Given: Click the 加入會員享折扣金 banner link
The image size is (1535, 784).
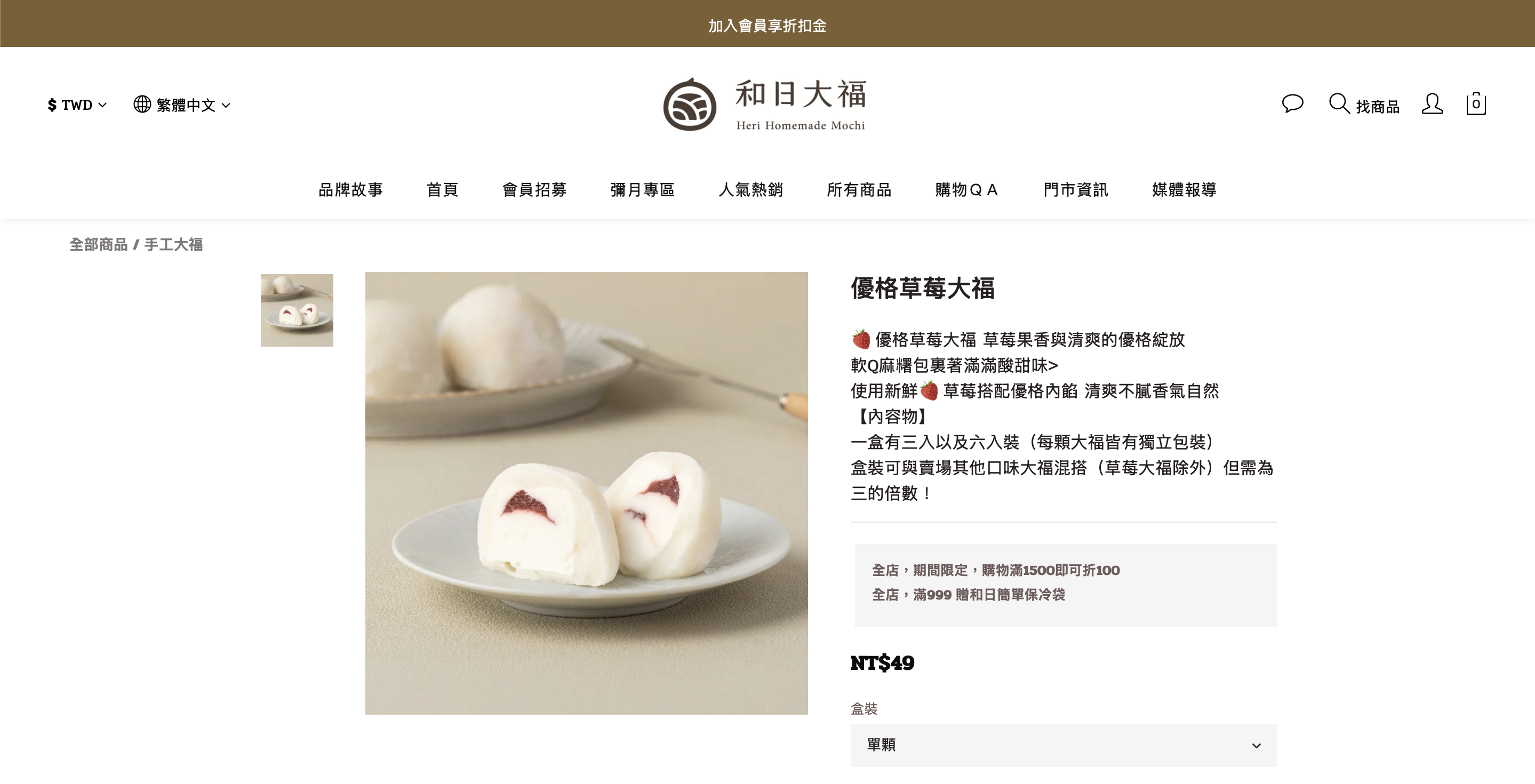Looking at the screenshot, I should click(767, 26).
